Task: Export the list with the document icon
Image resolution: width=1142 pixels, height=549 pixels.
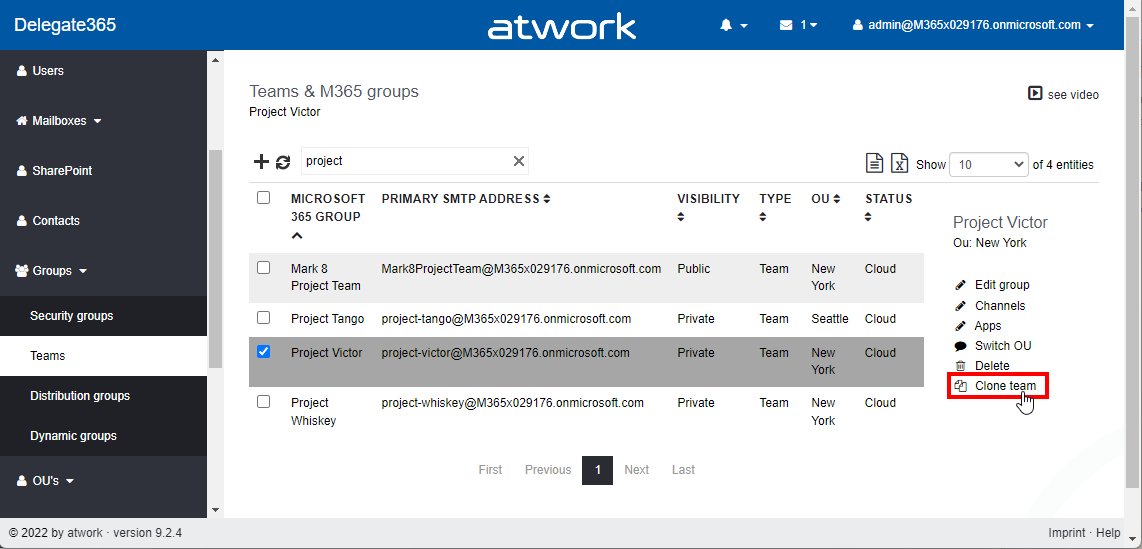Action: click(x=874, y=164)
